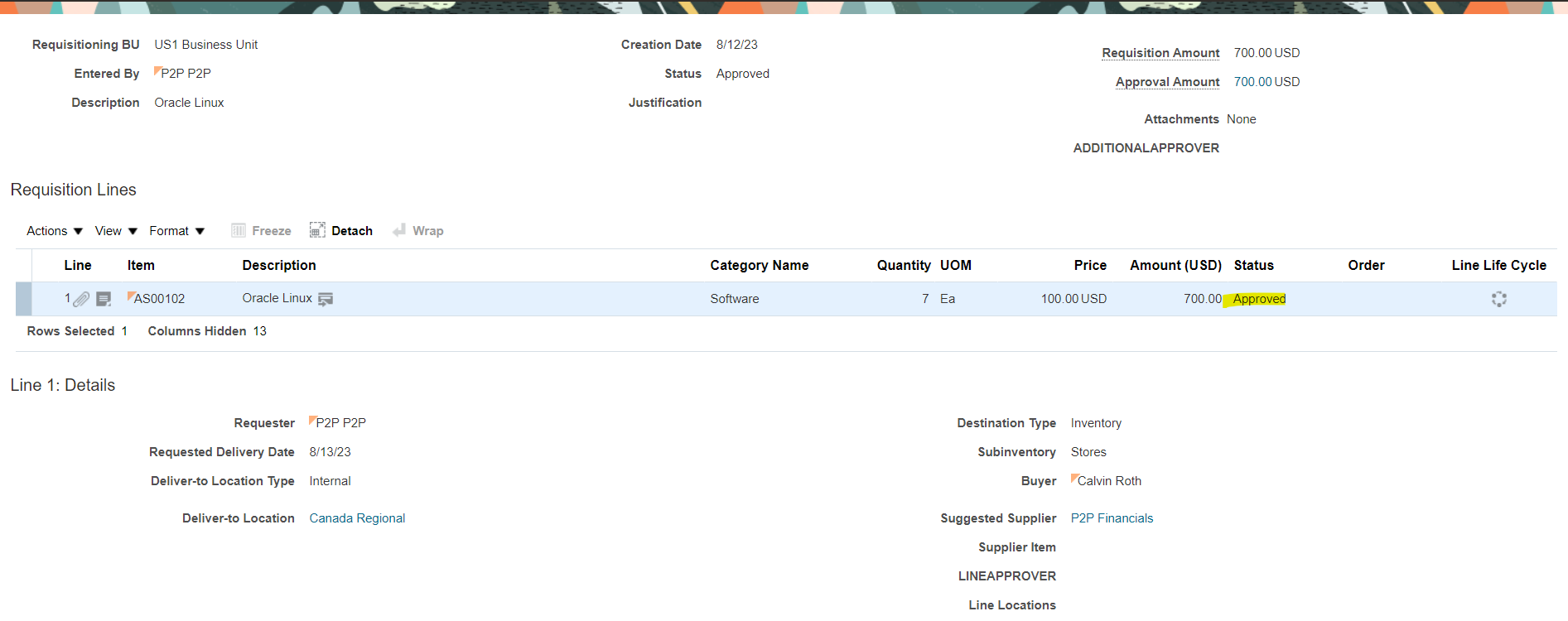Click the Oracle Linux line description cell
The image size is (1568, 621).
[x=277, y=298]
